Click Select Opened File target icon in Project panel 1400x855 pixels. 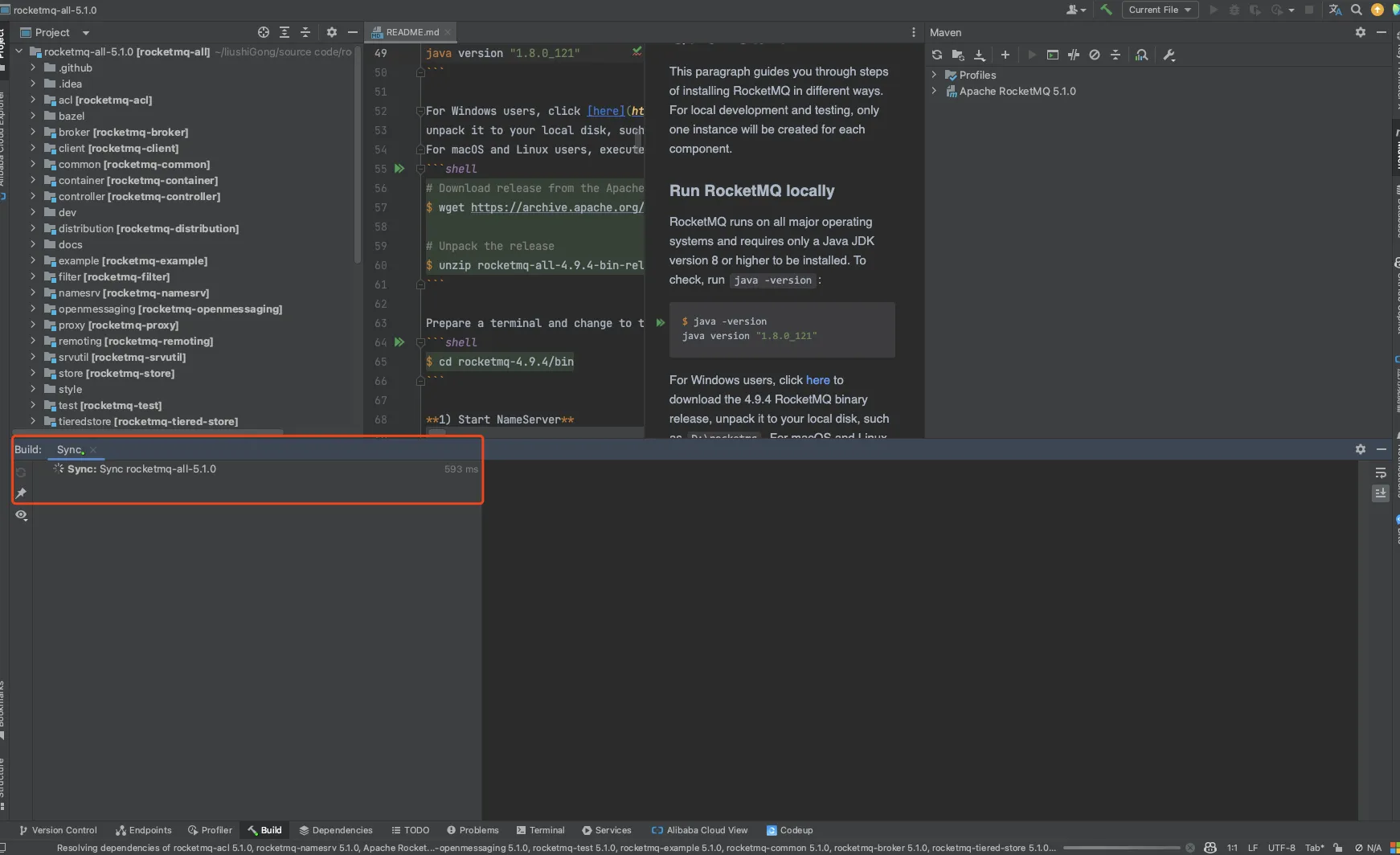264,32
